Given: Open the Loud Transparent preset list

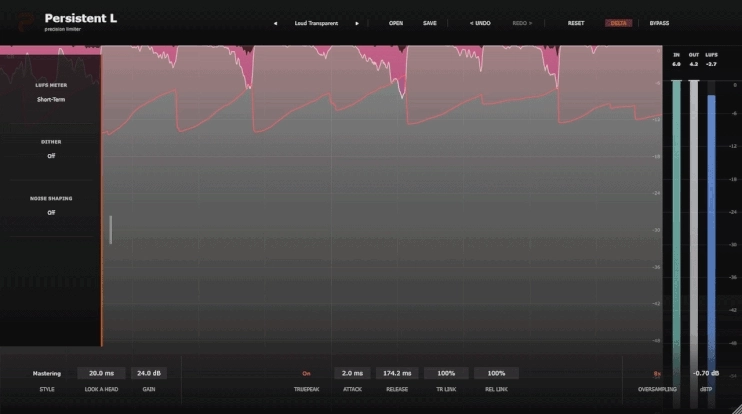Looking at the screenshot, I should [316, 23].
